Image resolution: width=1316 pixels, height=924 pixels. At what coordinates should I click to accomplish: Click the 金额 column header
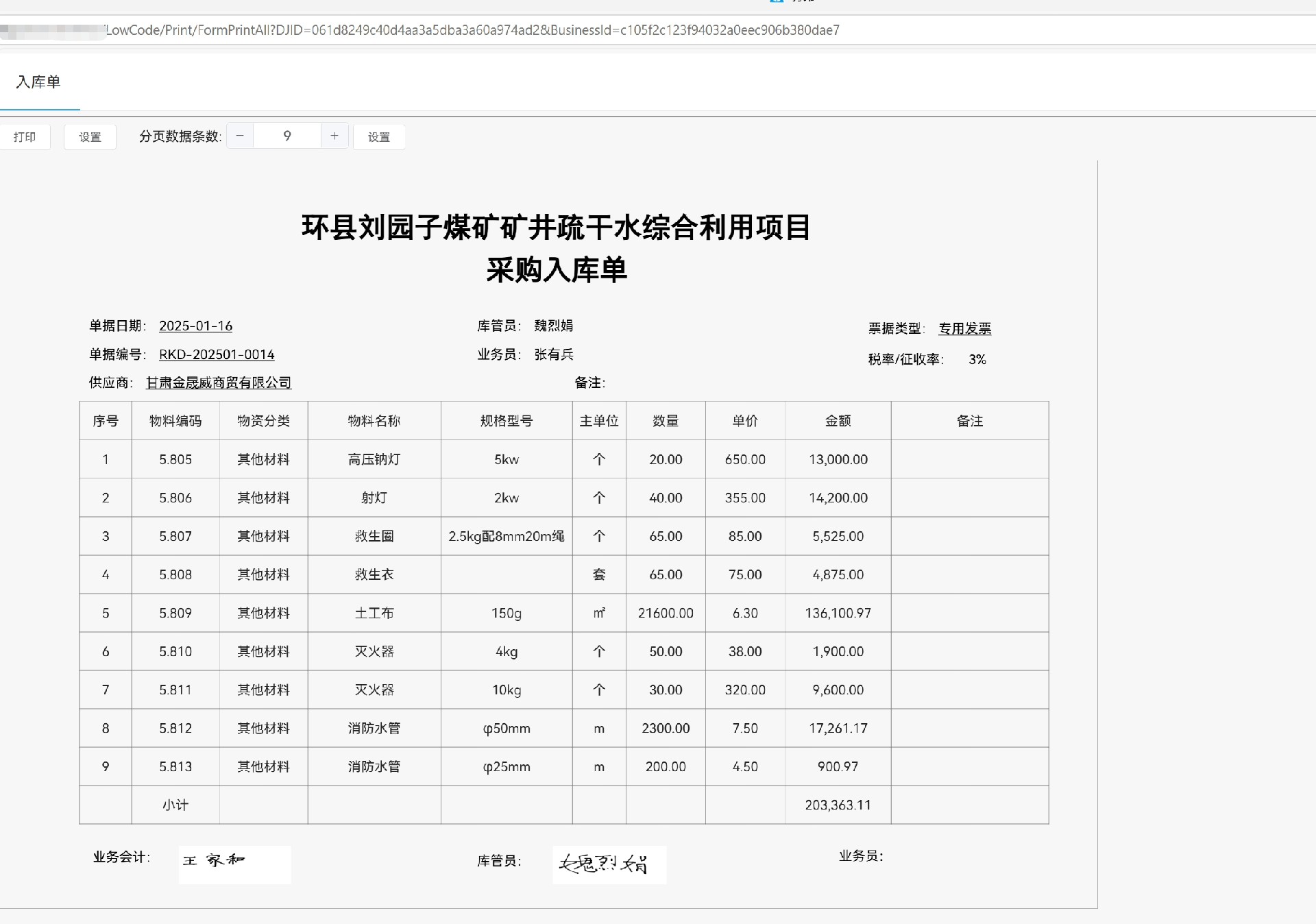click(838, 421)
